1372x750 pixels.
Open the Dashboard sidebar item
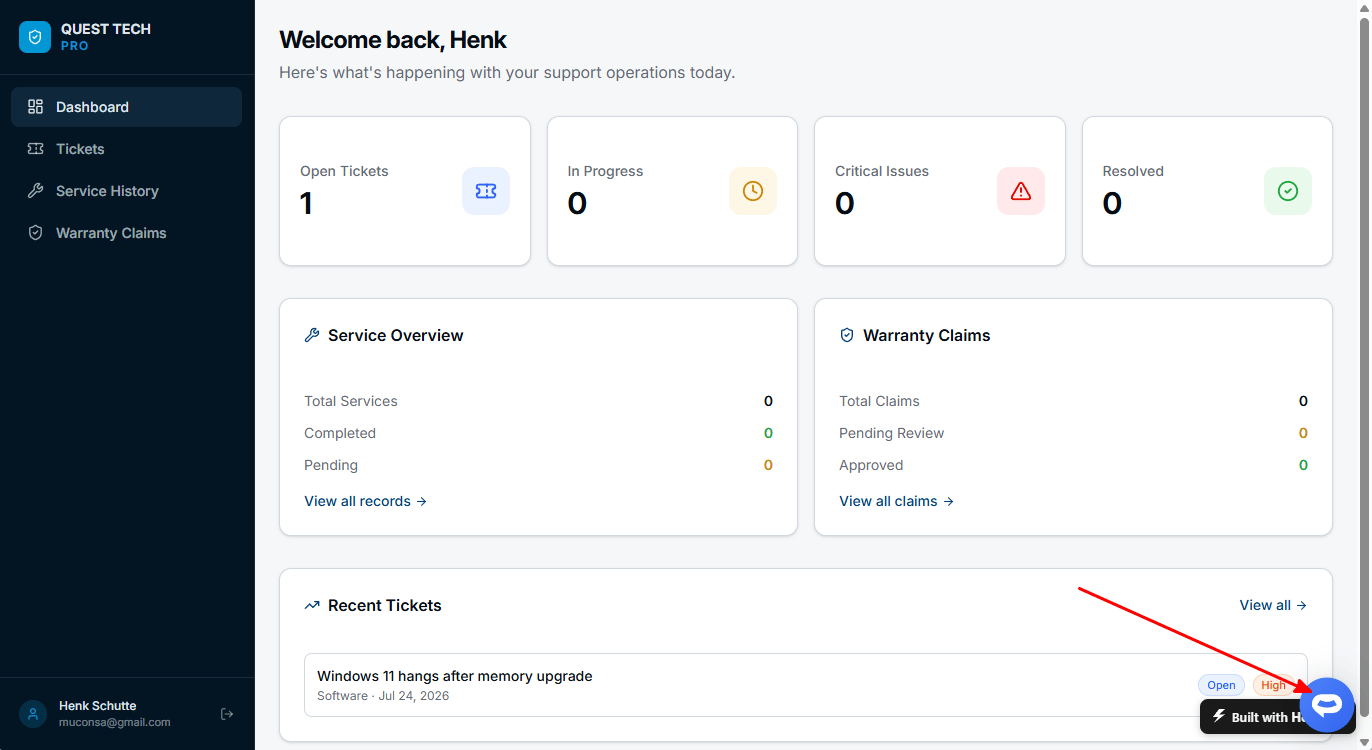[126, 107]
